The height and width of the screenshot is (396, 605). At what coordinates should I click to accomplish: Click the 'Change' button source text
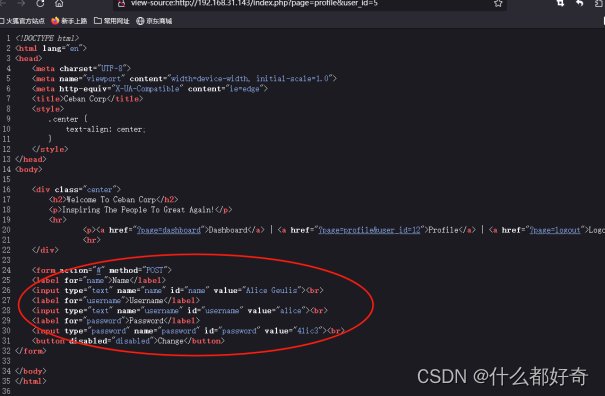pos(171,341)
